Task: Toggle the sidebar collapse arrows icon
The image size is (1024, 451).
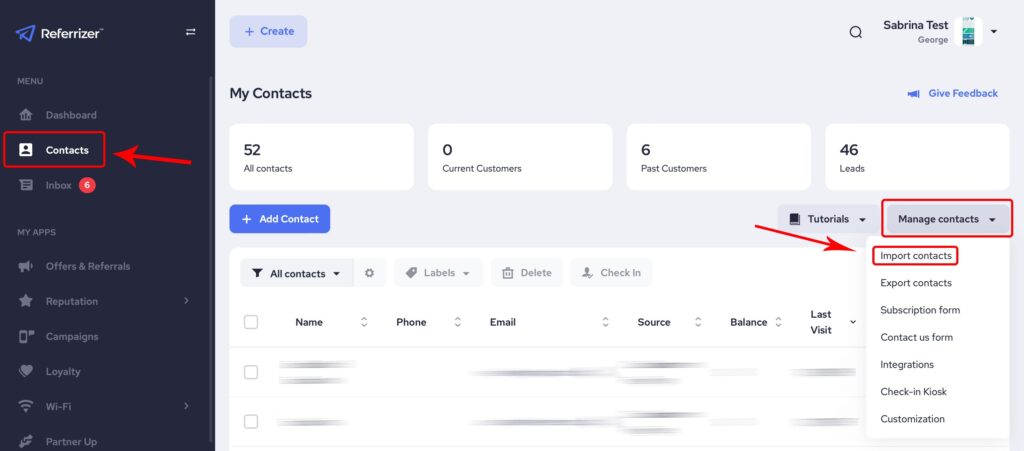Action: click(x=191, y=32)
